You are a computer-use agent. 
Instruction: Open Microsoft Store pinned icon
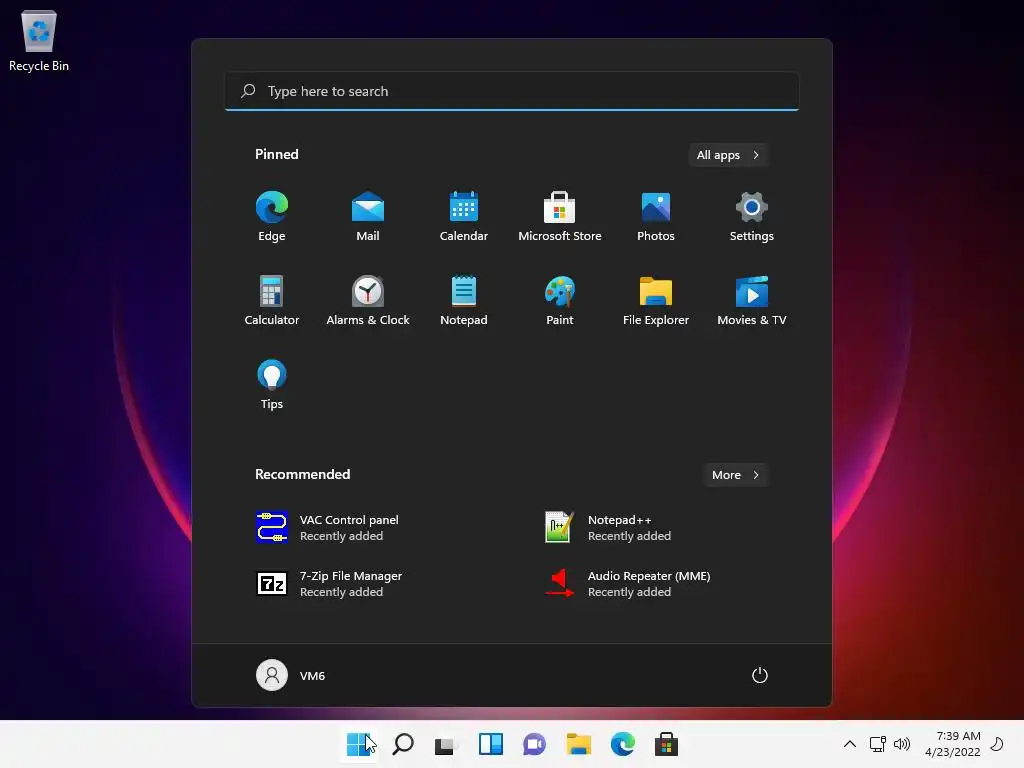point(560,216)
